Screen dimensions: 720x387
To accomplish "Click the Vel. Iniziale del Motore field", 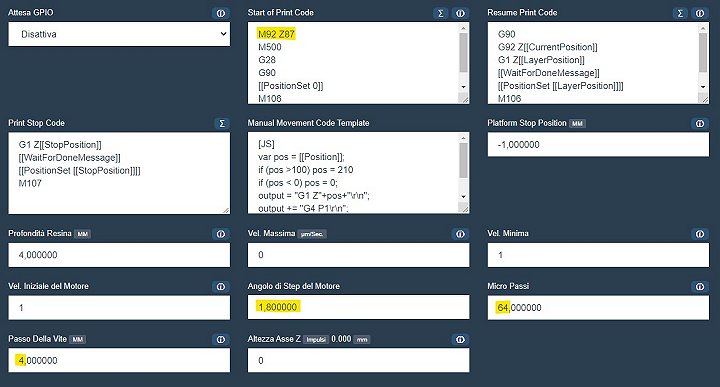I will tap(119, 308).
